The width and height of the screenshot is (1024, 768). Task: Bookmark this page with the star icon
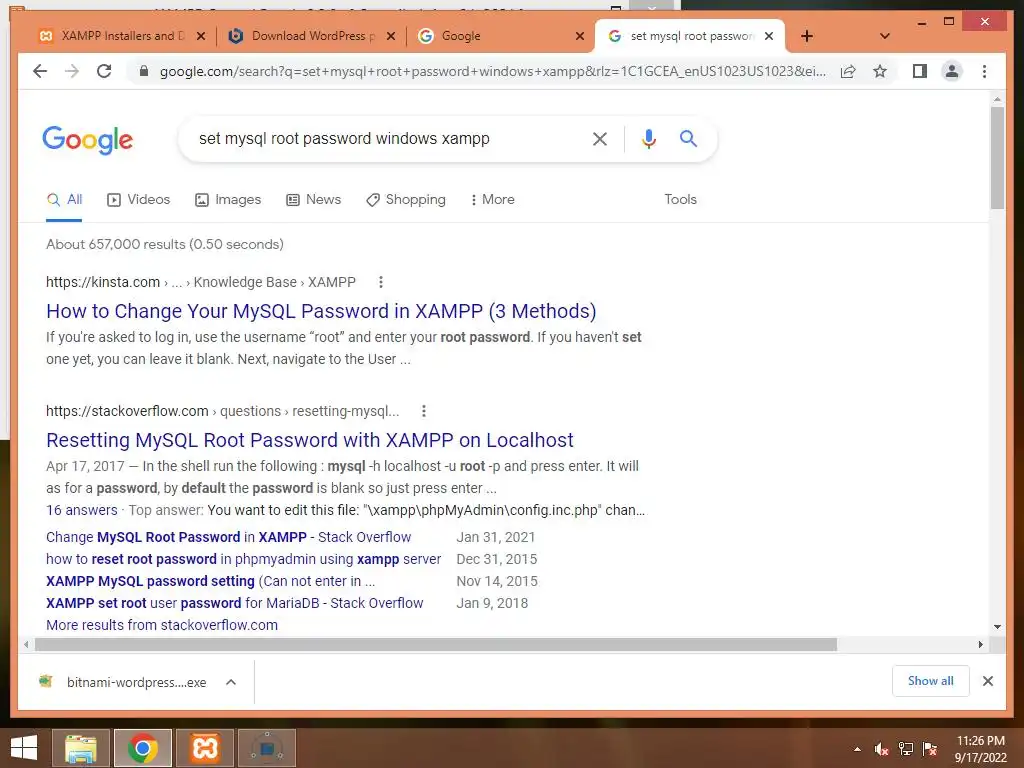pyautogui.click(x=880, y=71)
